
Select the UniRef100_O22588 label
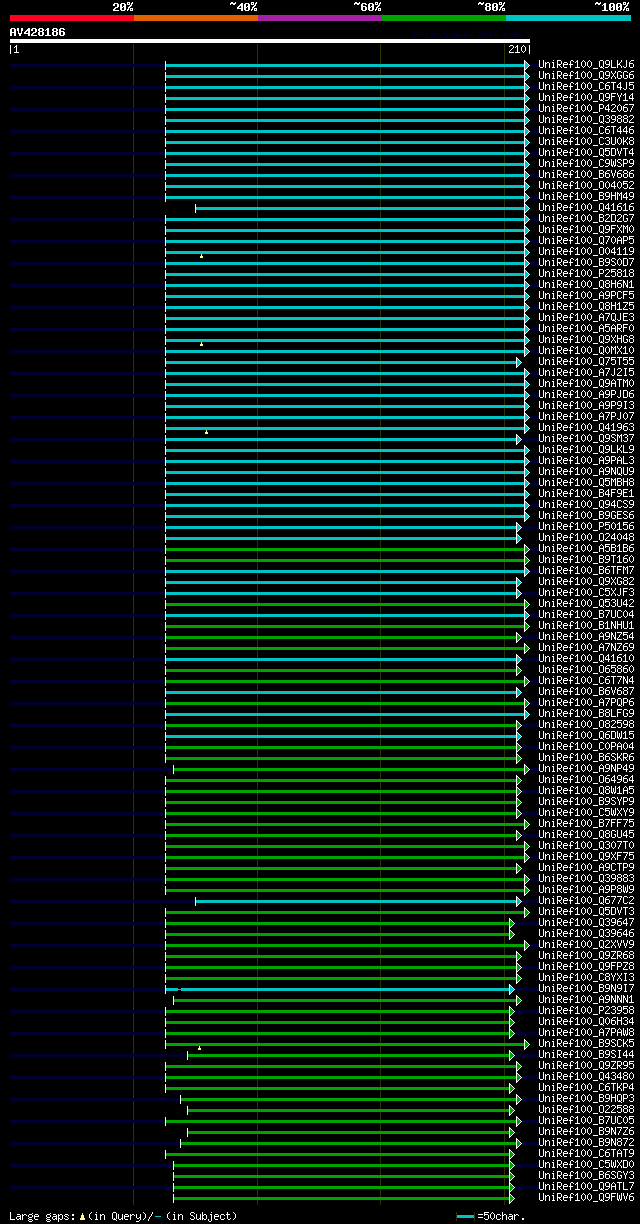coord(586,1110)
